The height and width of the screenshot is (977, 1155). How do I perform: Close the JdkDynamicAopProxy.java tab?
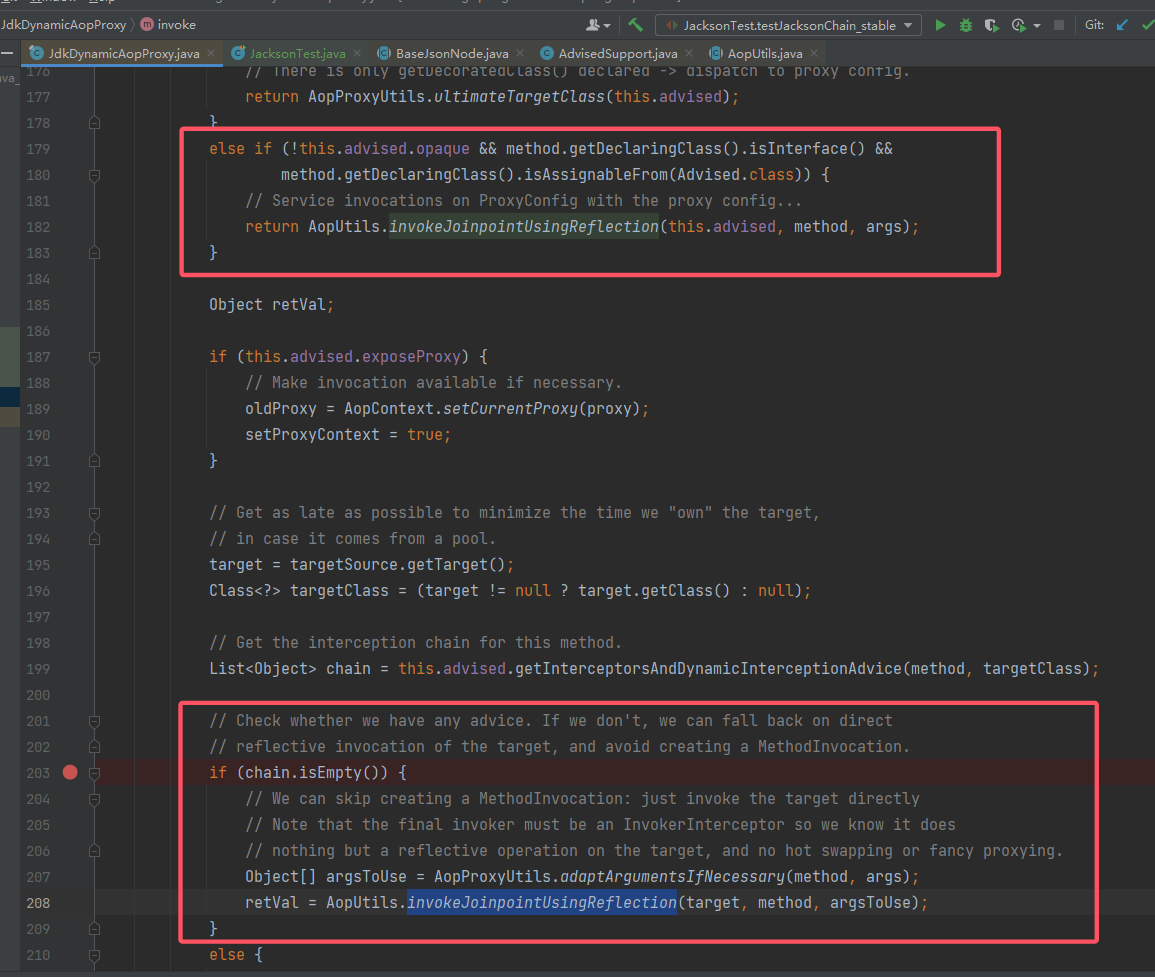coord(211,53)
